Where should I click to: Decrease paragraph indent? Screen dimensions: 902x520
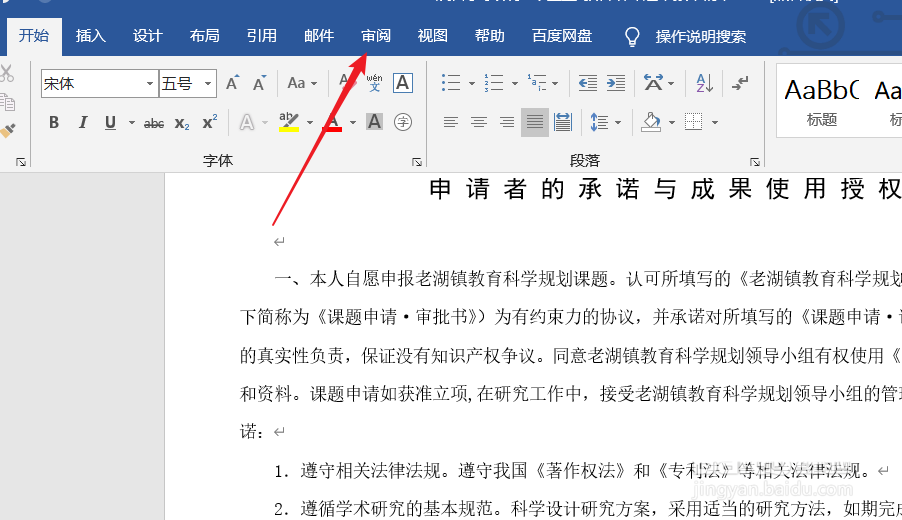point(587,83)
